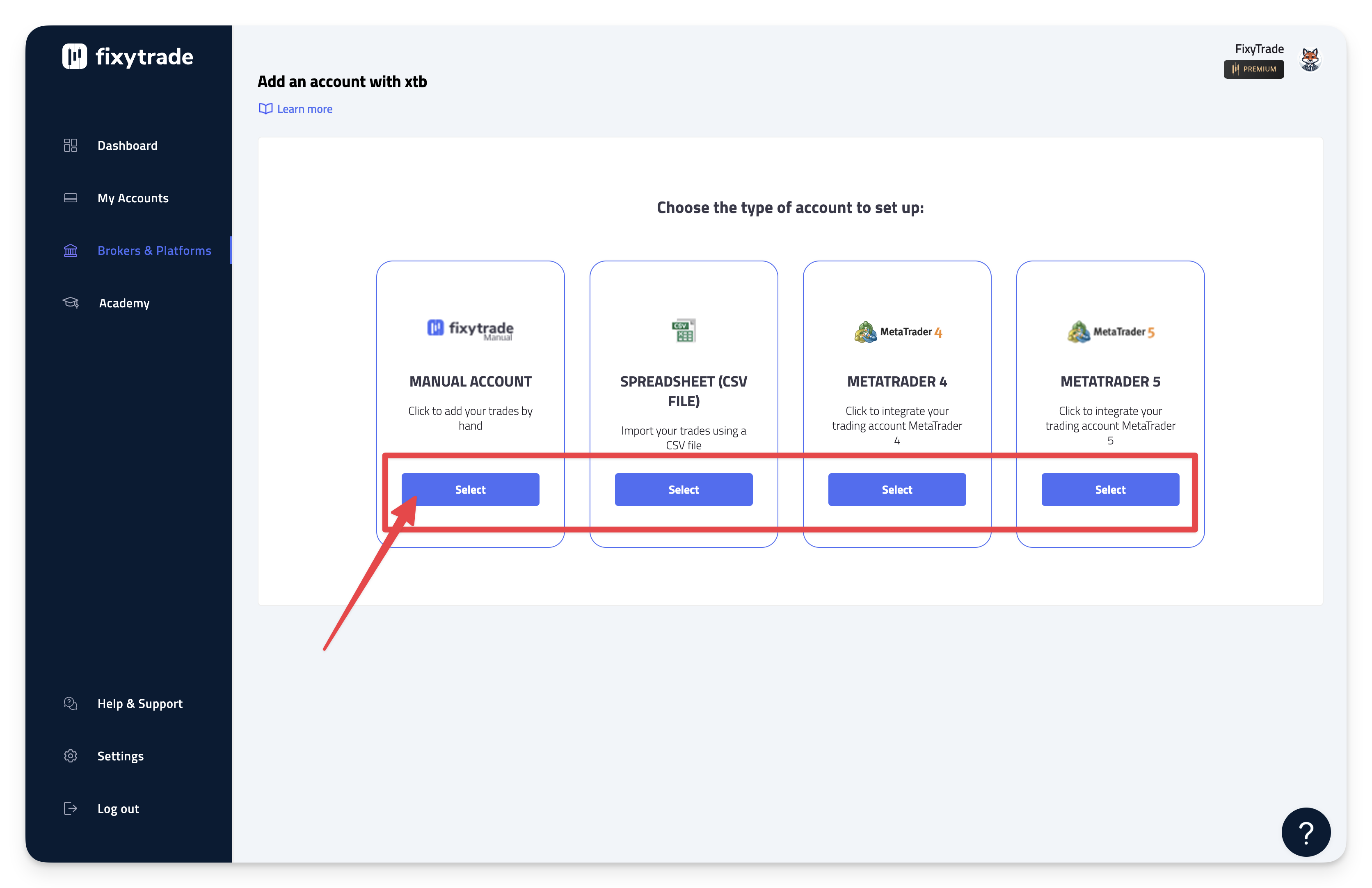Click the Premium badge
Screen dimensions: 1372x888
point(1254,69)
